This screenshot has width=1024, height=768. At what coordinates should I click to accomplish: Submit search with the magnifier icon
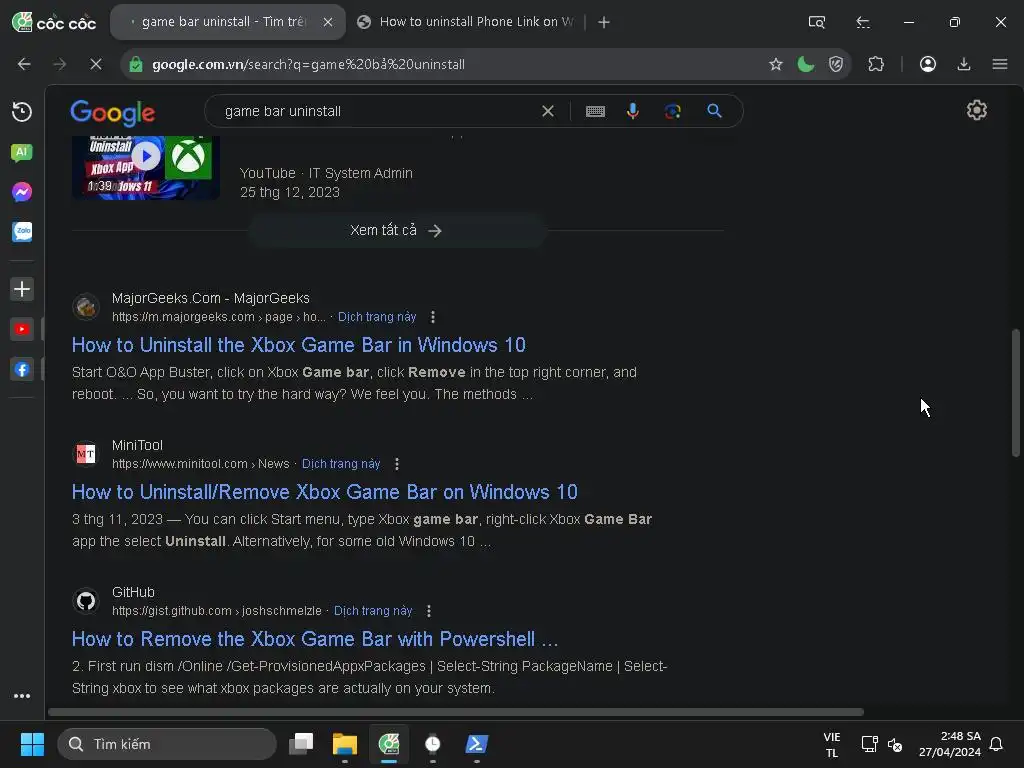(x=714, y=112)
